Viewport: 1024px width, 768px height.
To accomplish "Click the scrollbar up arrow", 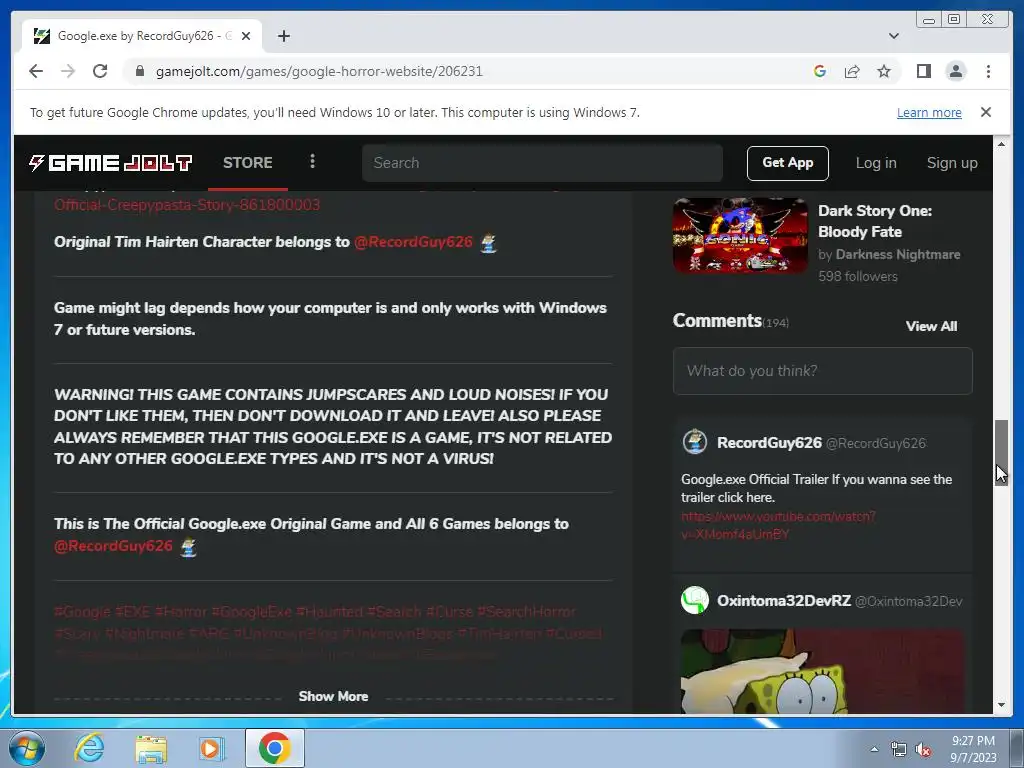I will pyautogui.click(x=1001, y=143).
